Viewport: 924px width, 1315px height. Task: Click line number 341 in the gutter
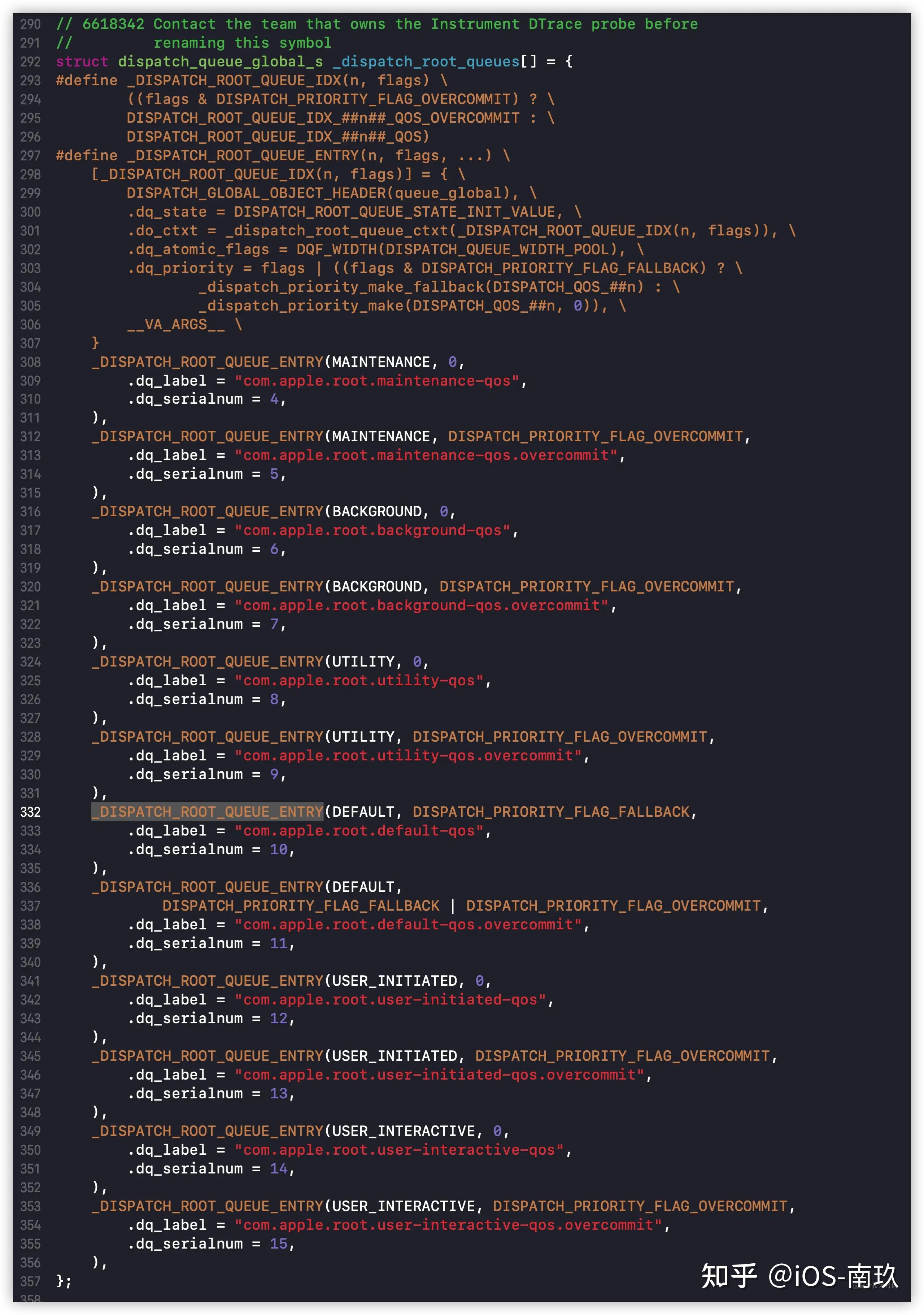tap(30, 981)
